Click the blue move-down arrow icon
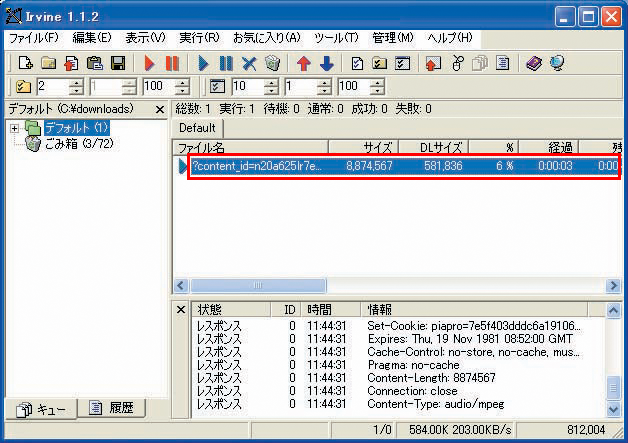628x443 pixels. [327, 63]
